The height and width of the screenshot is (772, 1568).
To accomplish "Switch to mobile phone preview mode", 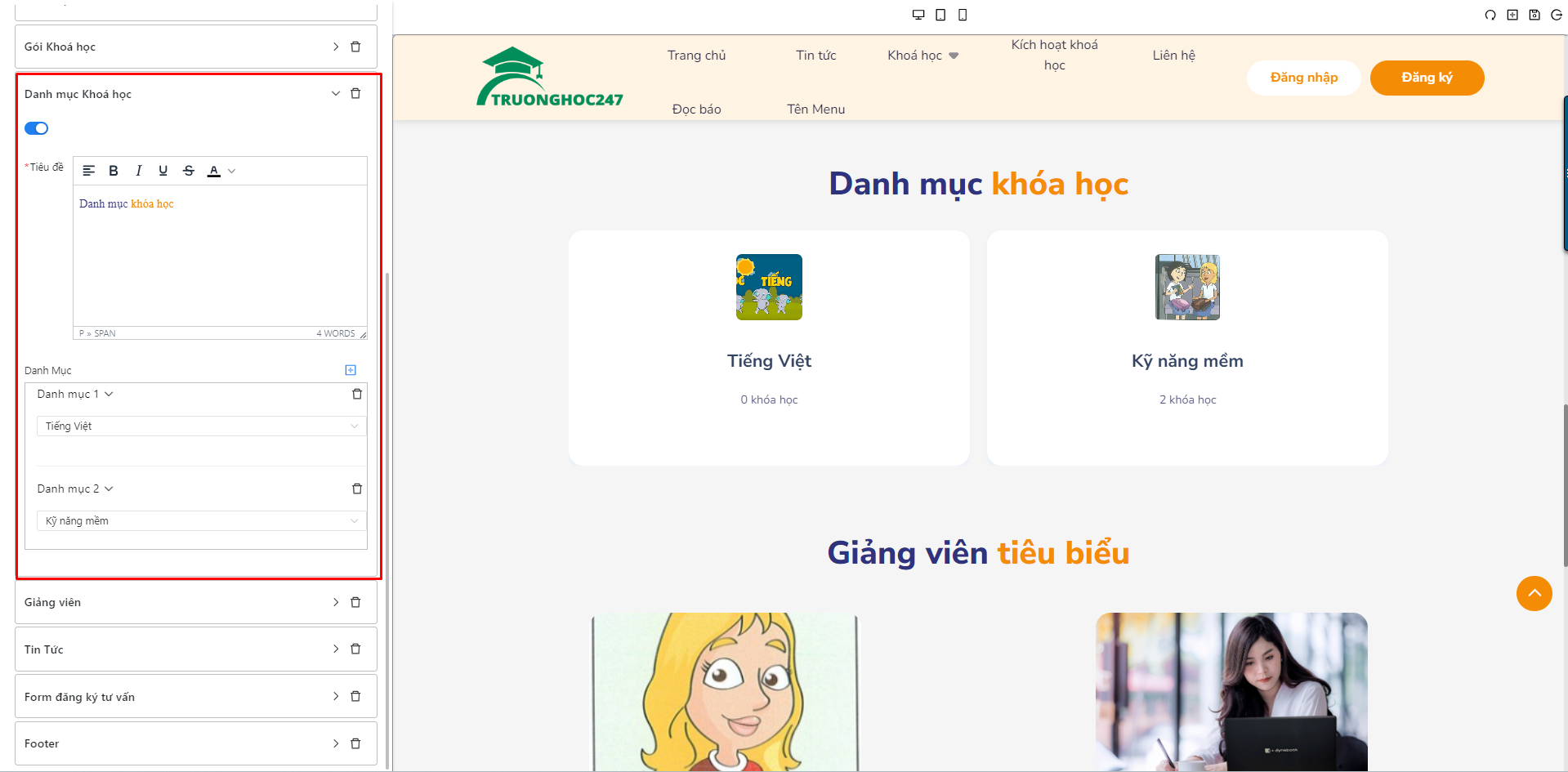I will [963, 15].
